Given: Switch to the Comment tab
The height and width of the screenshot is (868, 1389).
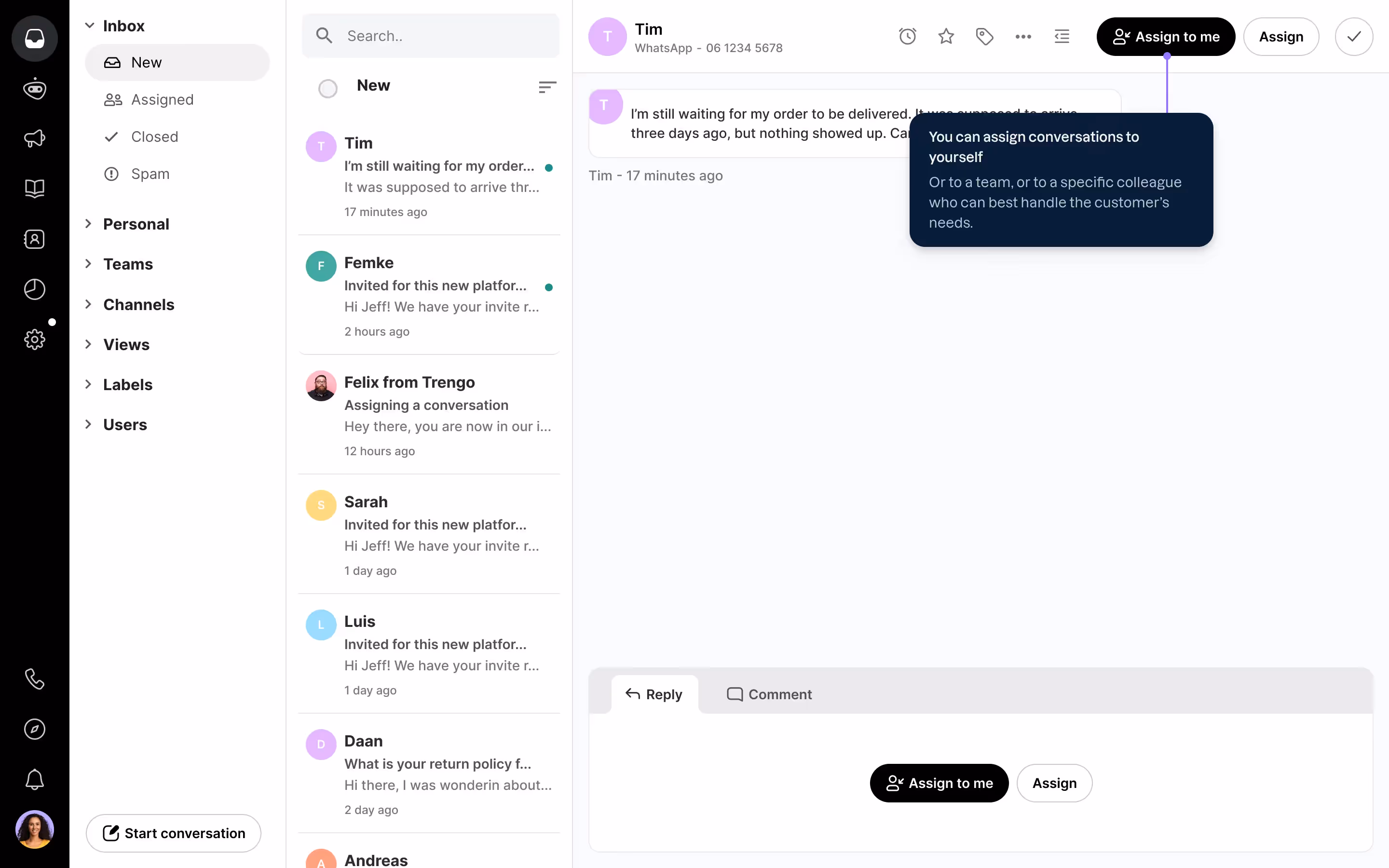Looking at the screenshot, I should (769, 694).
